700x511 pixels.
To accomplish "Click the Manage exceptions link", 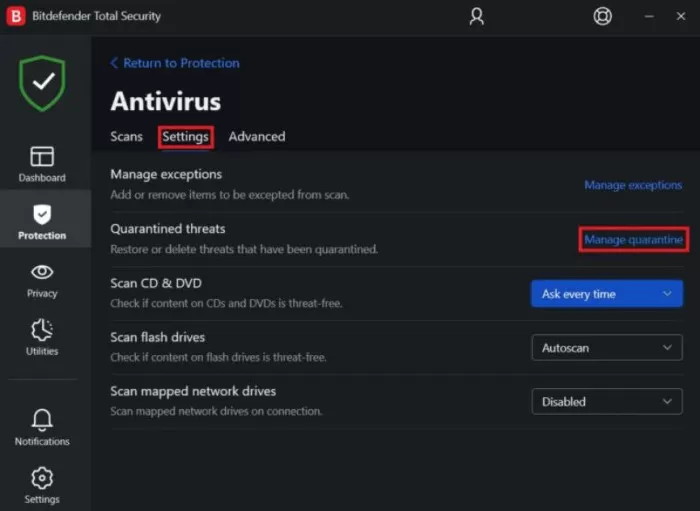I will 633,185.
